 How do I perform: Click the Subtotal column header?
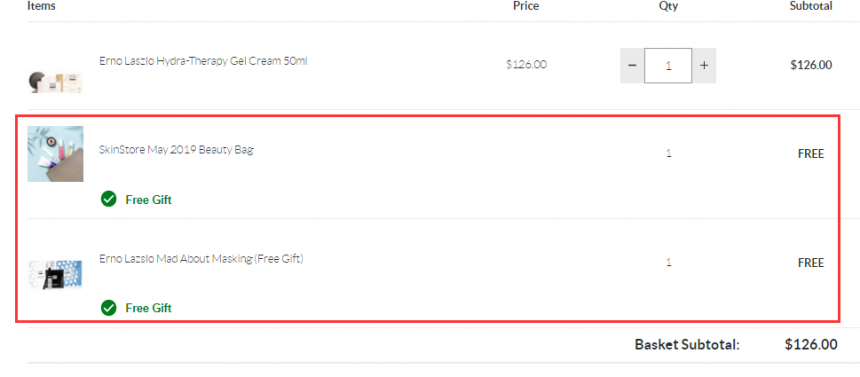[x=811, y=6]
